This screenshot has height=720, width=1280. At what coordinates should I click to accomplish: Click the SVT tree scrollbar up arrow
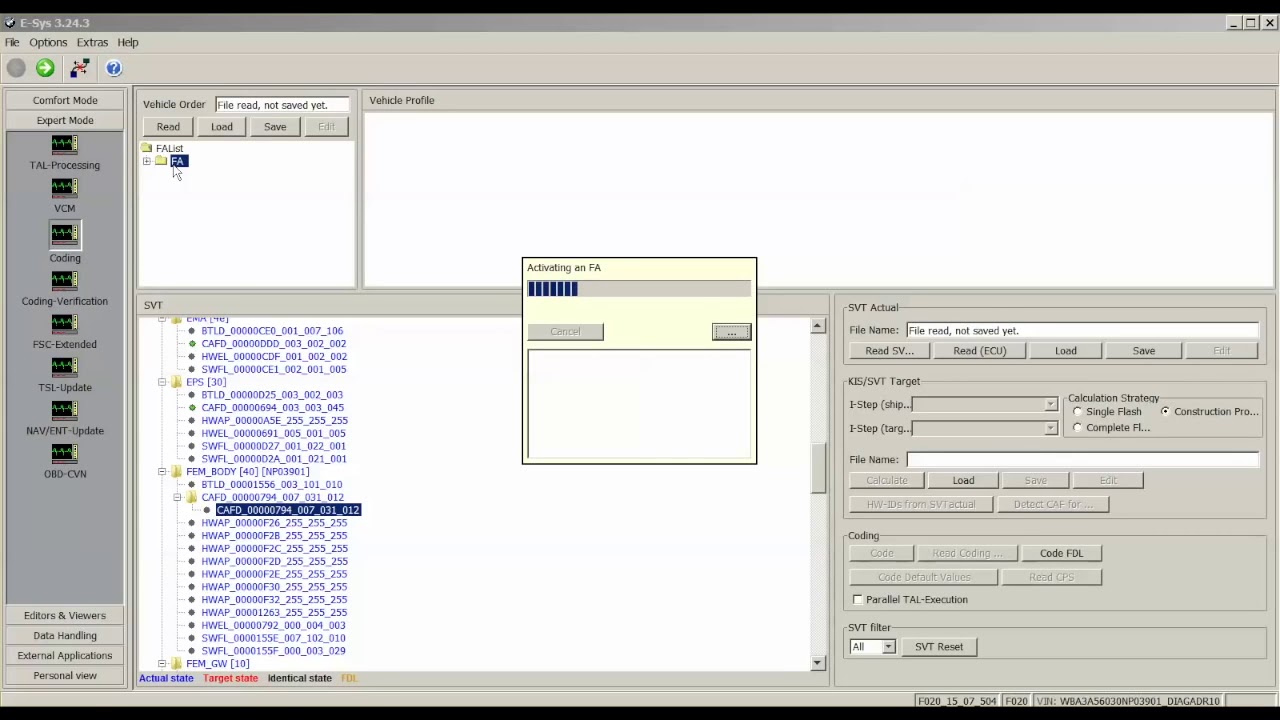[x=817, y=326]
